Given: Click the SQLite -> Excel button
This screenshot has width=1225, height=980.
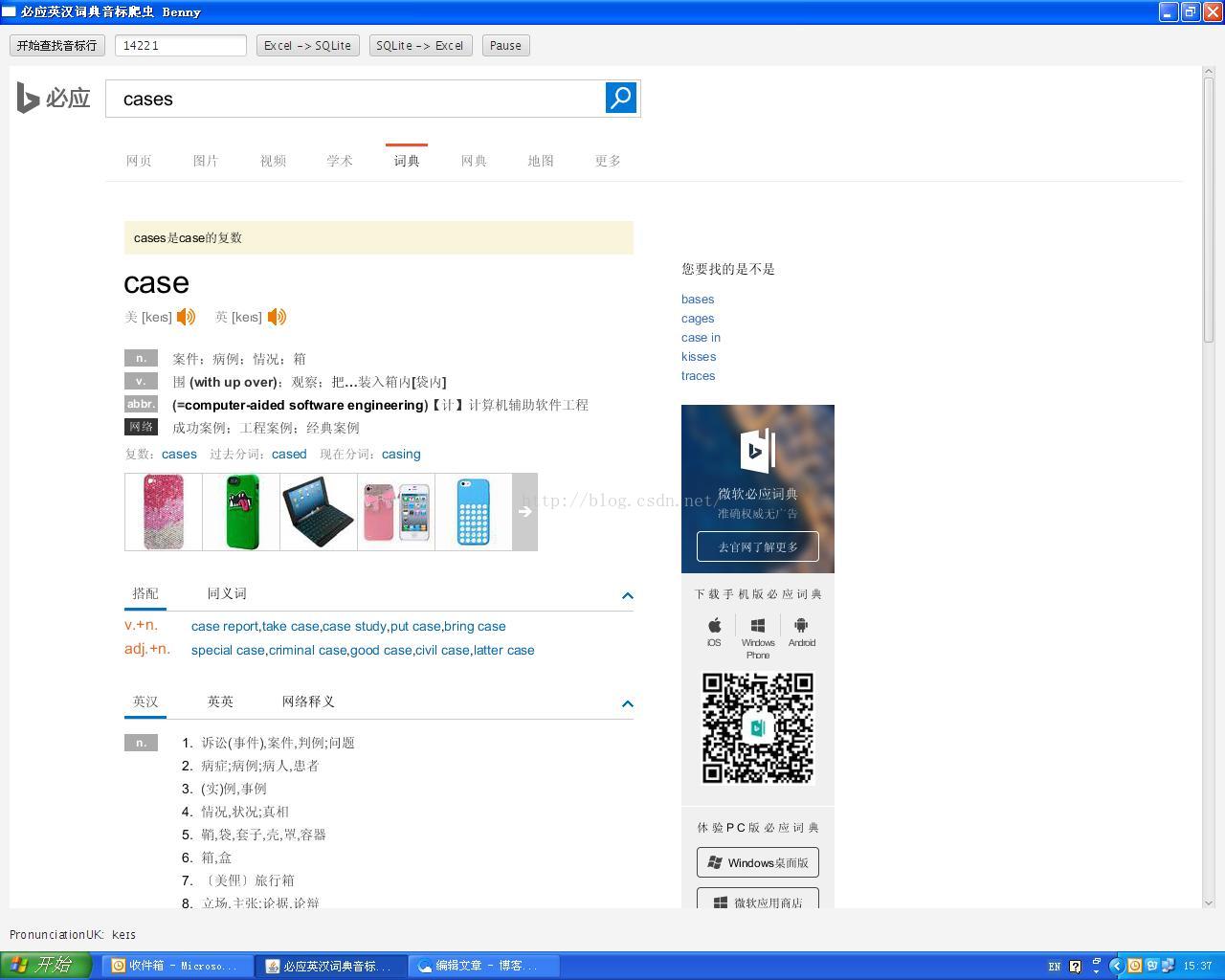Looking at the screenshot, I should [420, 45].
